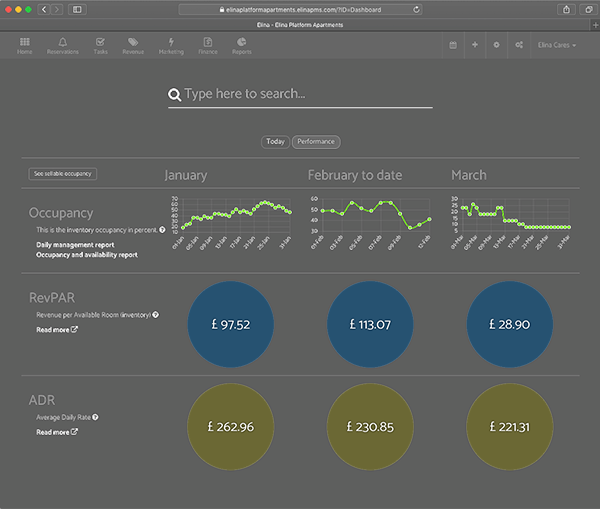Click January ADR circle £ 262.96
The width and height of the screenshot is (600, 509).
point(231,427)
